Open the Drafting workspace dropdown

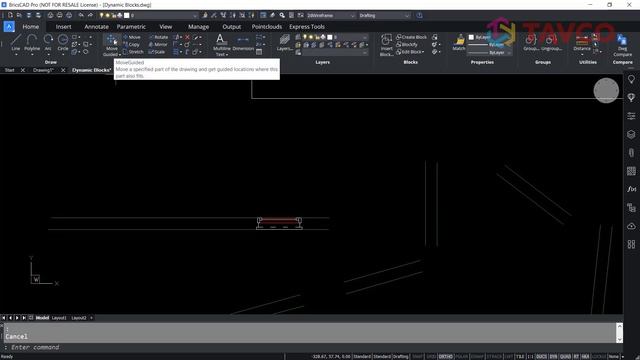pyautogui.click(x=384, y=16)
